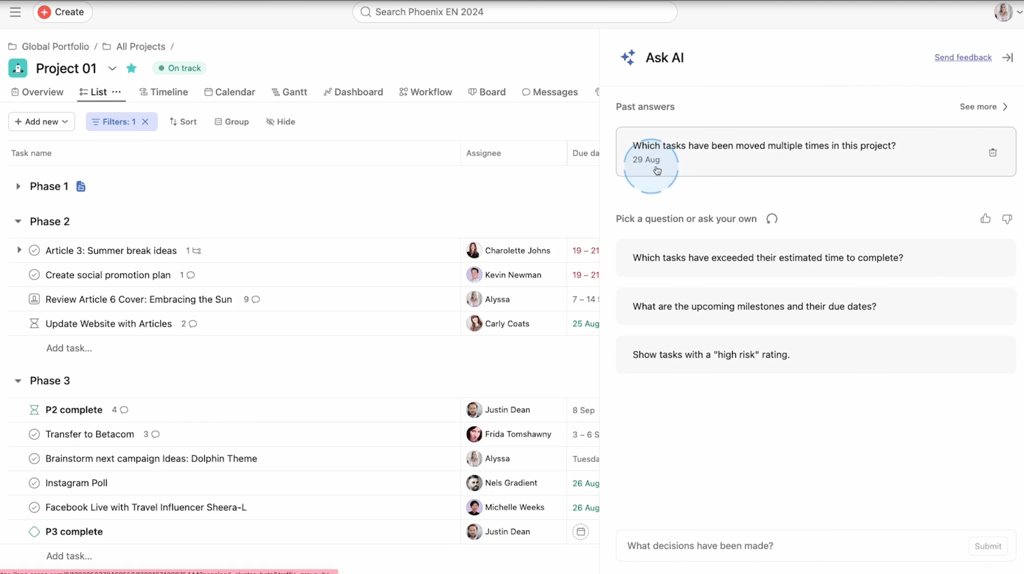Click Nels Gradient assignee avatar
This screenshot has width=1024, height=574.
pos(474,483)
